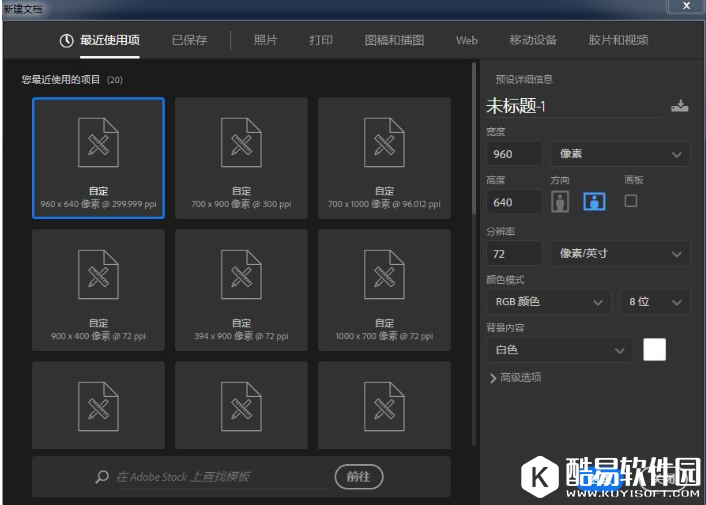This screenshot has width=706, height=505.
Task: Click the 宽度 width input field showing 960
Action: pos(514,154)
